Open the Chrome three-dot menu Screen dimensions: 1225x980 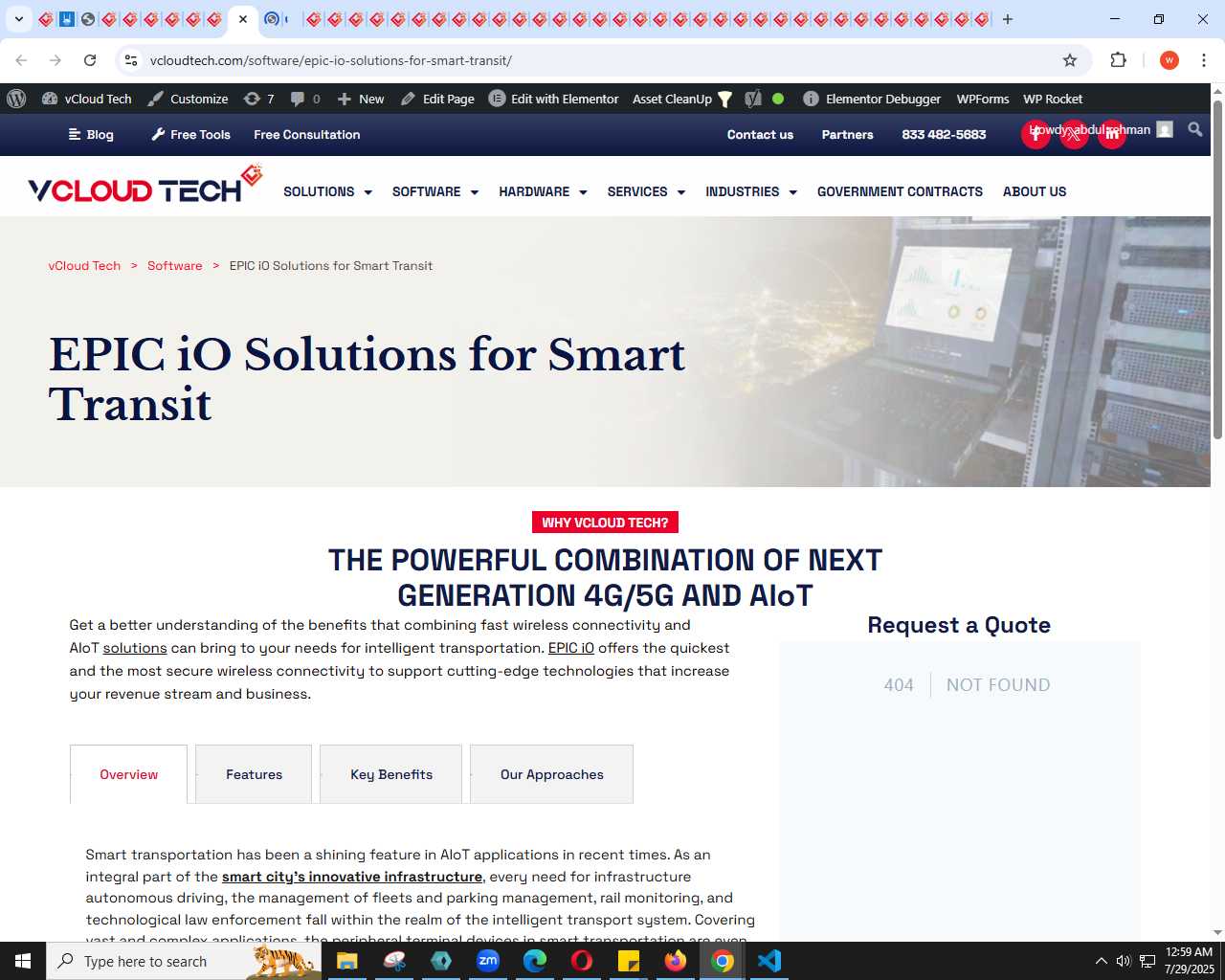coord(1204,60)
